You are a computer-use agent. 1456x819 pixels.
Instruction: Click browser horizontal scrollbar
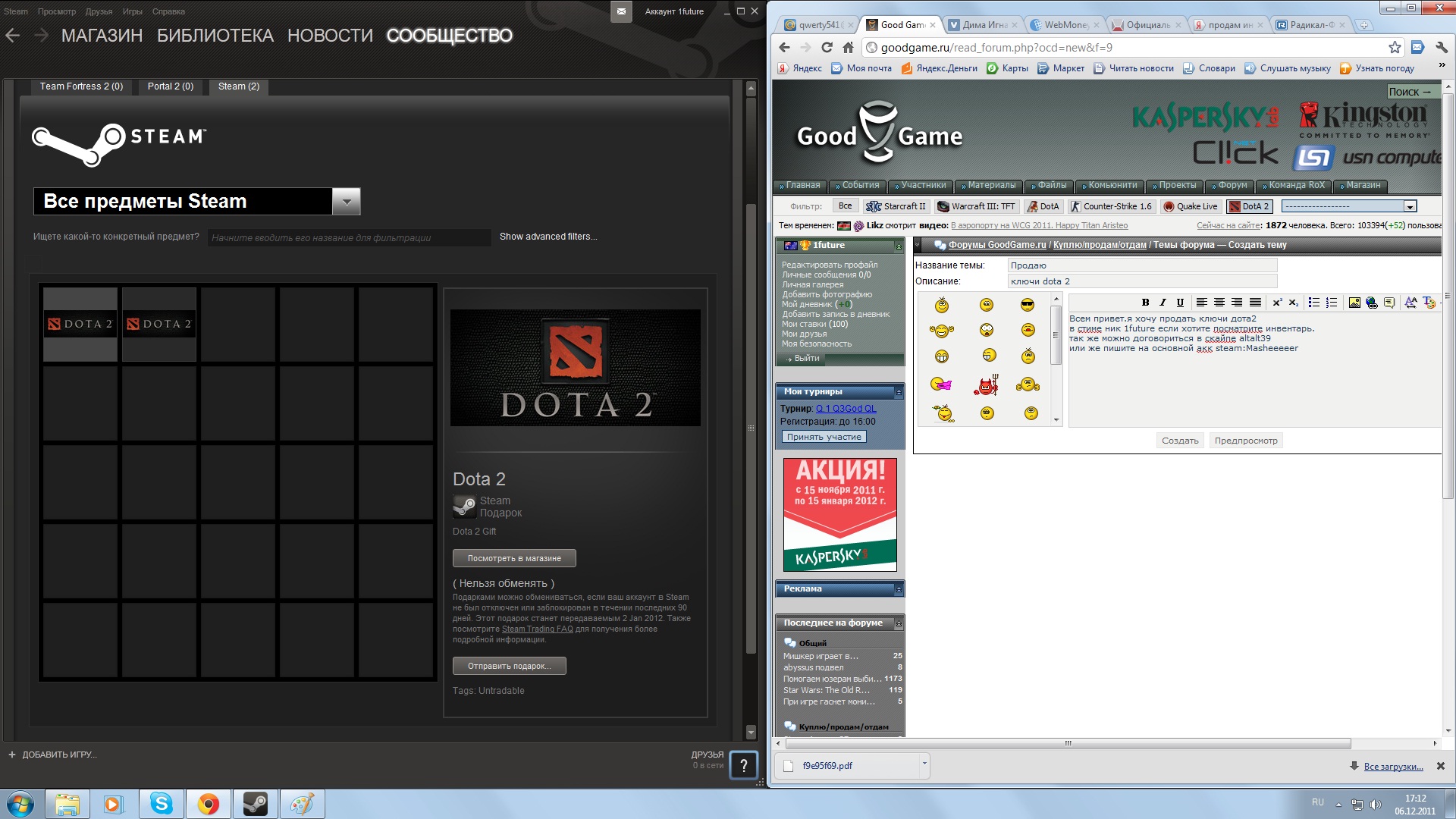pos(1068,744)
